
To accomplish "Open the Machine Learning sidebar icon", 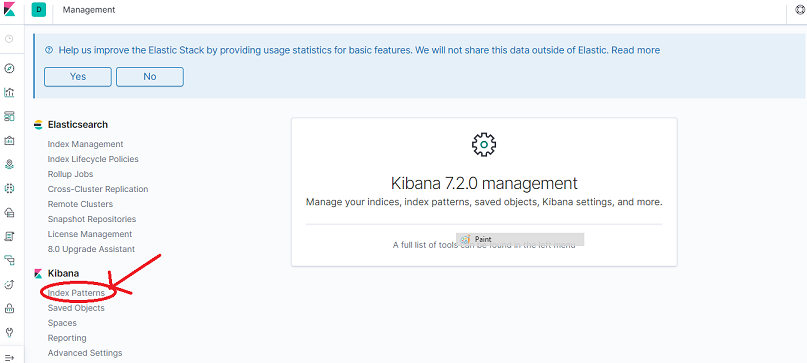I will pyautogui.click(x=9, y=188).
